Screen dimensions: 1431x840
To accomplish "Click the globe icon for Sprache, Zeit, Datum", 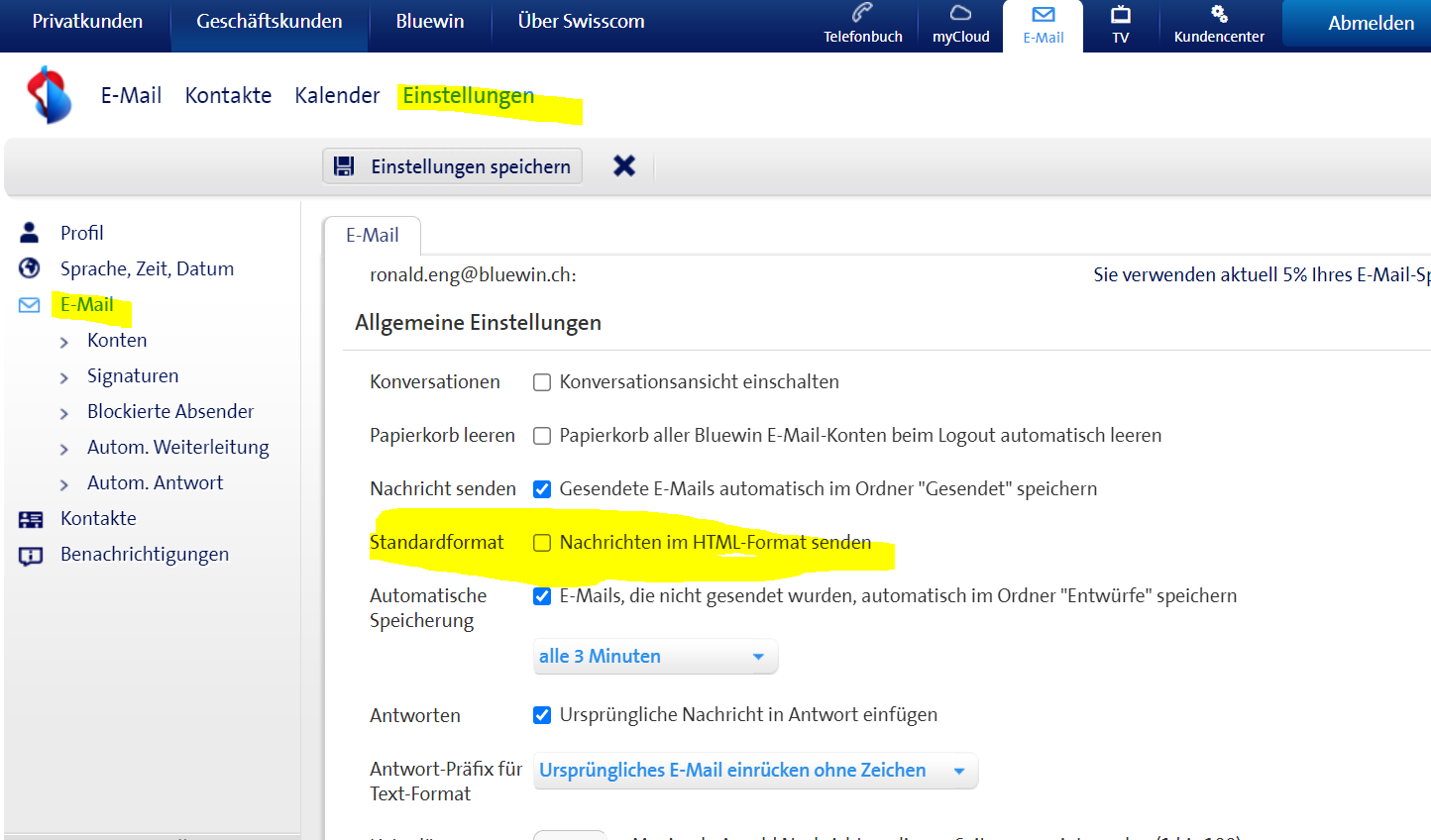I will point(30,268).
